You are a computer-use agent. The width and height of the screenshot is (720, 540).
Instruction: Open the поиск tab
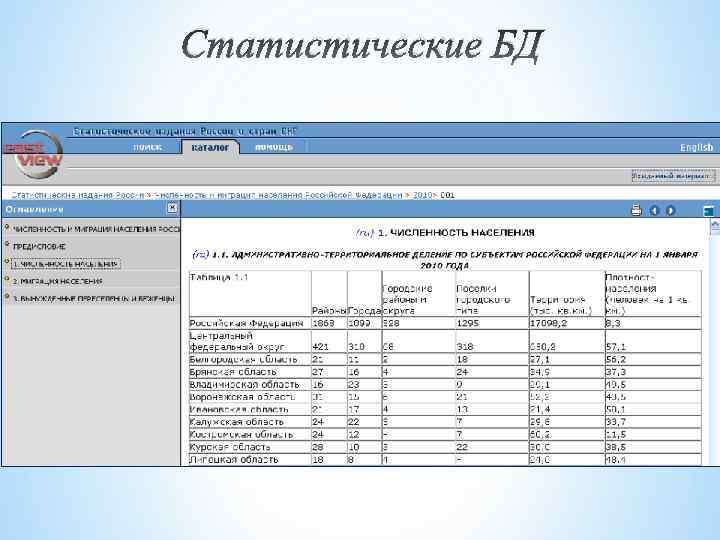click(x=147, y=147)
